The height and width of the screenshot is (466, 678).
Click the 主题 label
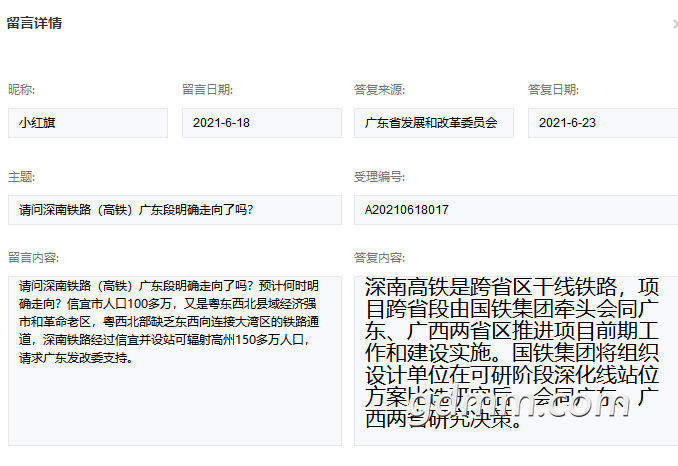tap(21, 177)
